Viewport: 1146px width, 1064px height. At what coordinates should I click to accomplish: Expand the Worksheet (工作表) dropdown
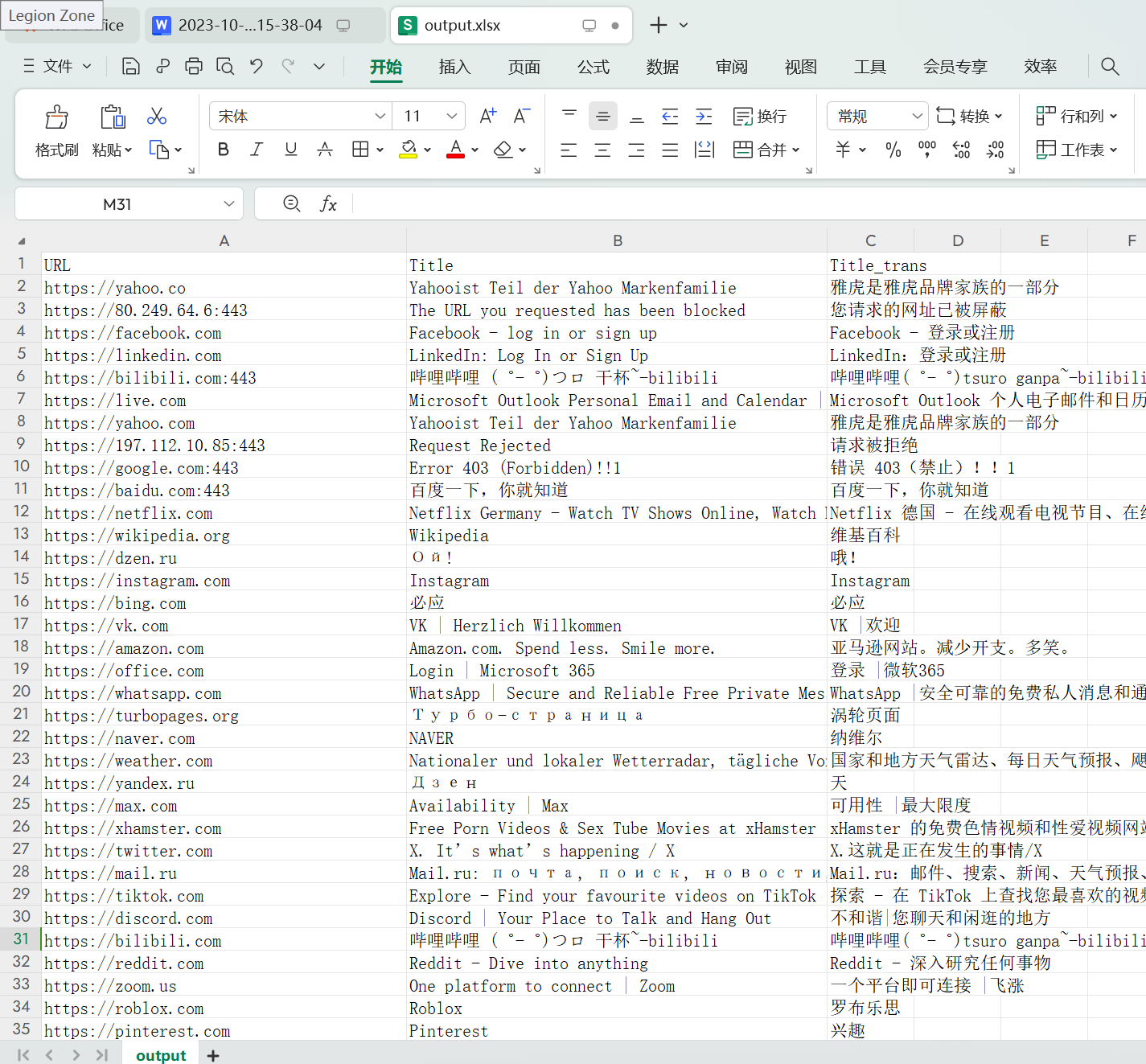(x=1114, y=150)
